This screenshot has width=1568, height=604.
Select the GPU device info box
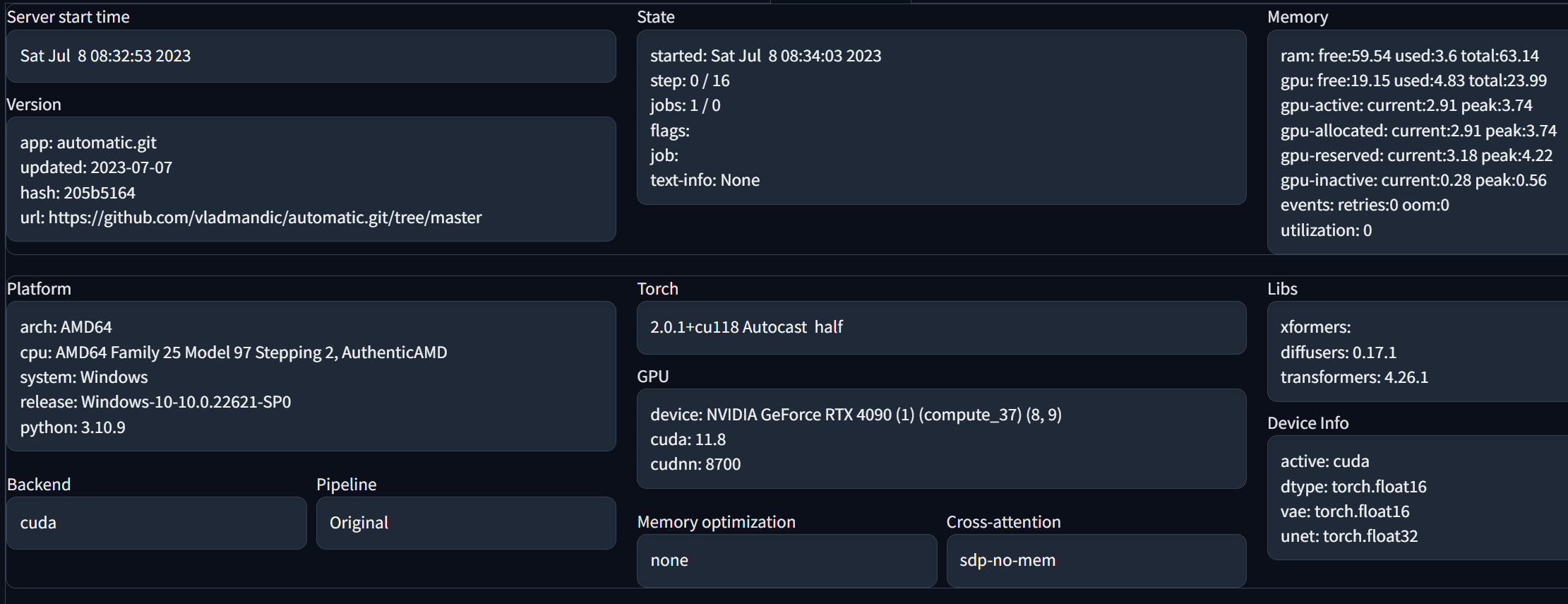coord(941,439)
